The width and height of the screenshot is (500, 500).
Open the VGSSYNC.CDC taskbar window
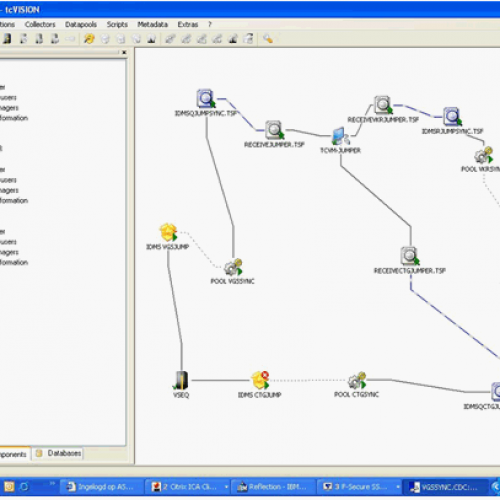pyautogui.click(x=445, y=487)
